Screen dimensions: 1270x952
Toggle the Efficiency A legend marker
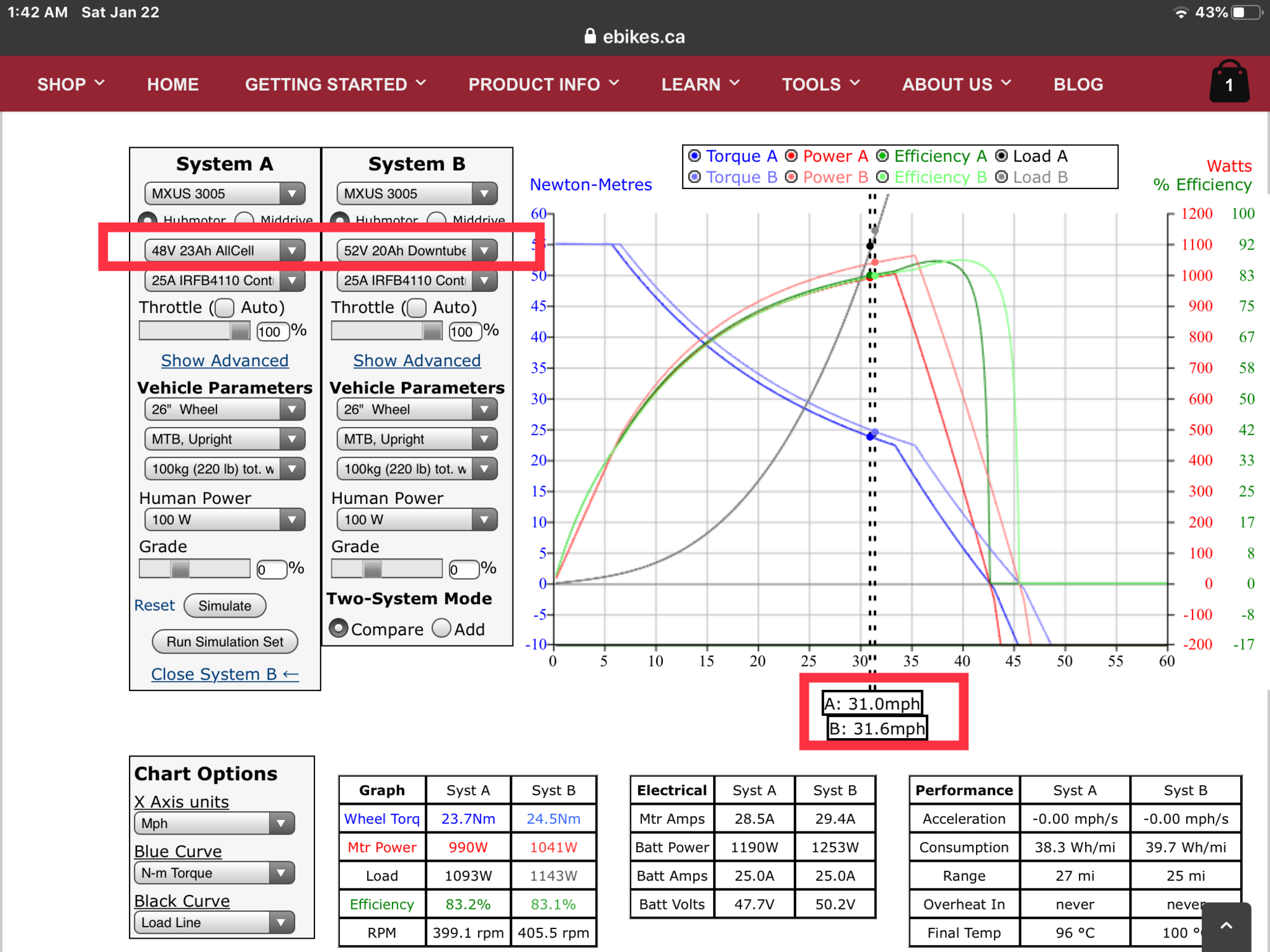[883, 156]
